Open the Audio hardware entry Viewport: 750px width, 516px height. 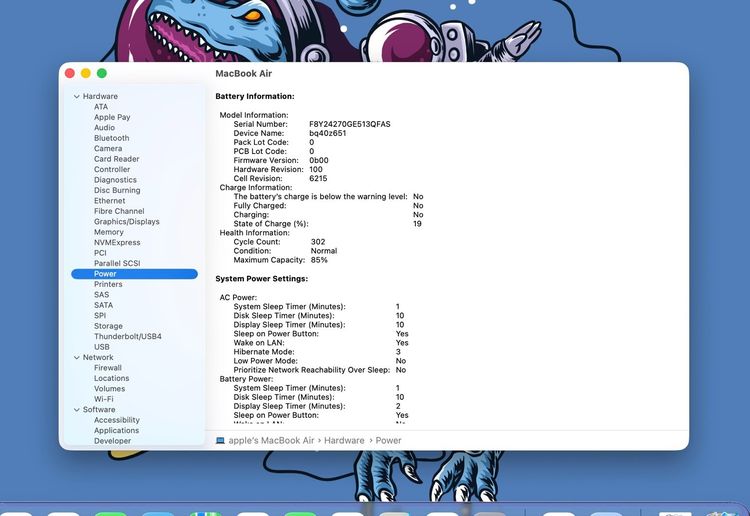coord(104,128)
